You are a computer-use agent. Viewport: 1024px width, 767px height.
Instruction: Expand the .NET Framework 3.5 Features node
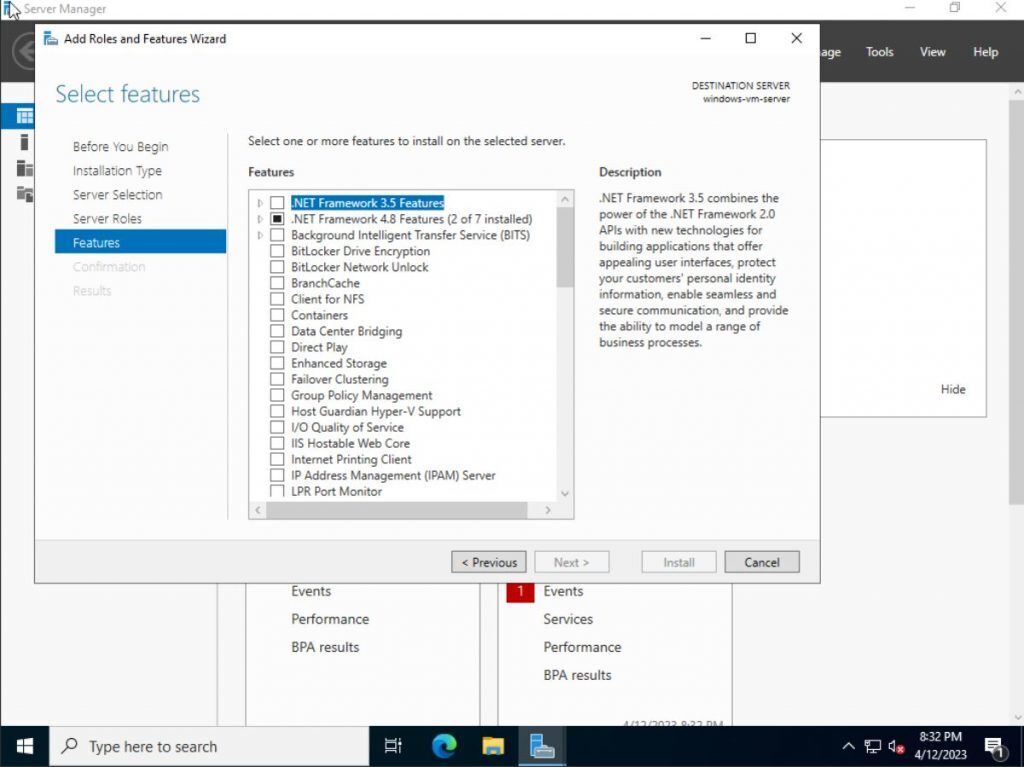pos(259,203)
